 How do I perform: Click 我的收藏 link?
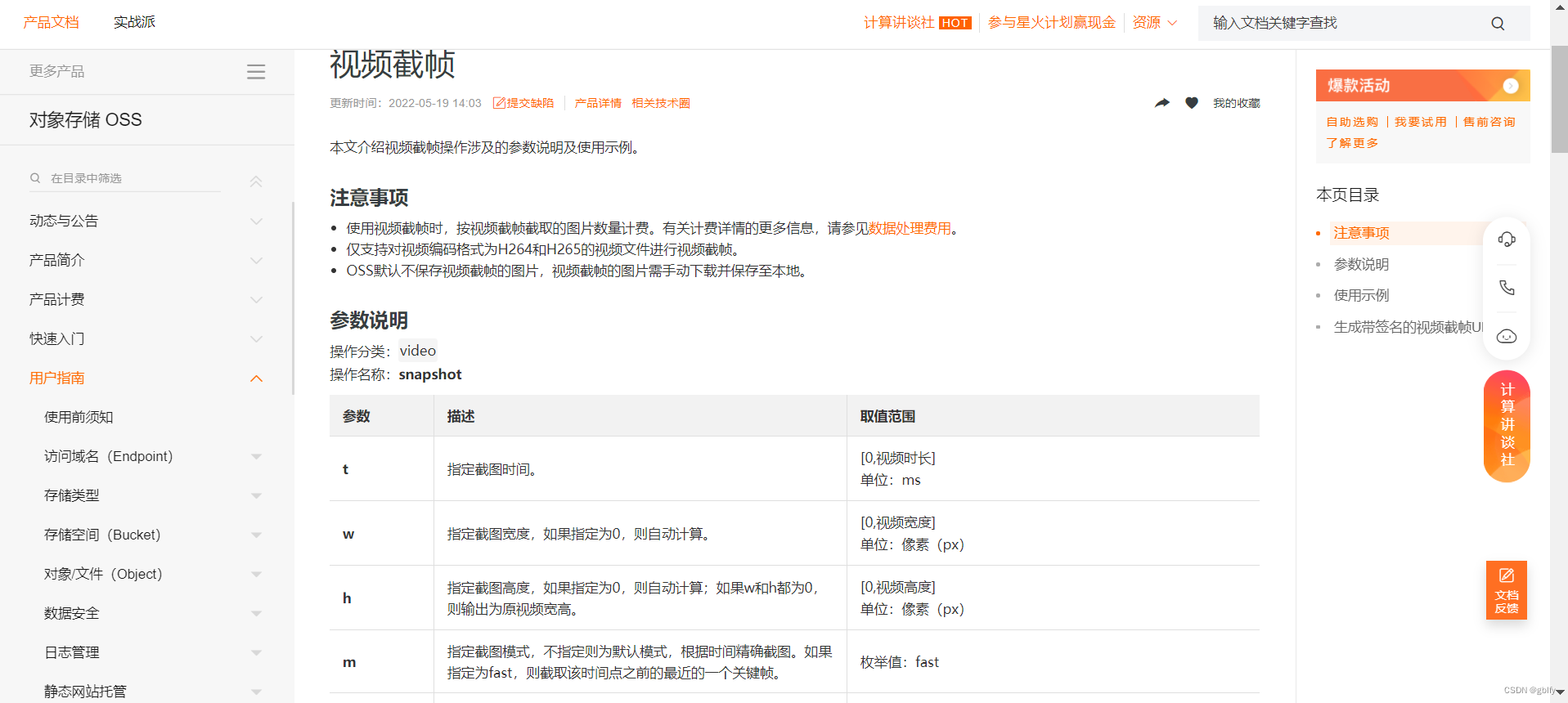(x=1237, y=103)
